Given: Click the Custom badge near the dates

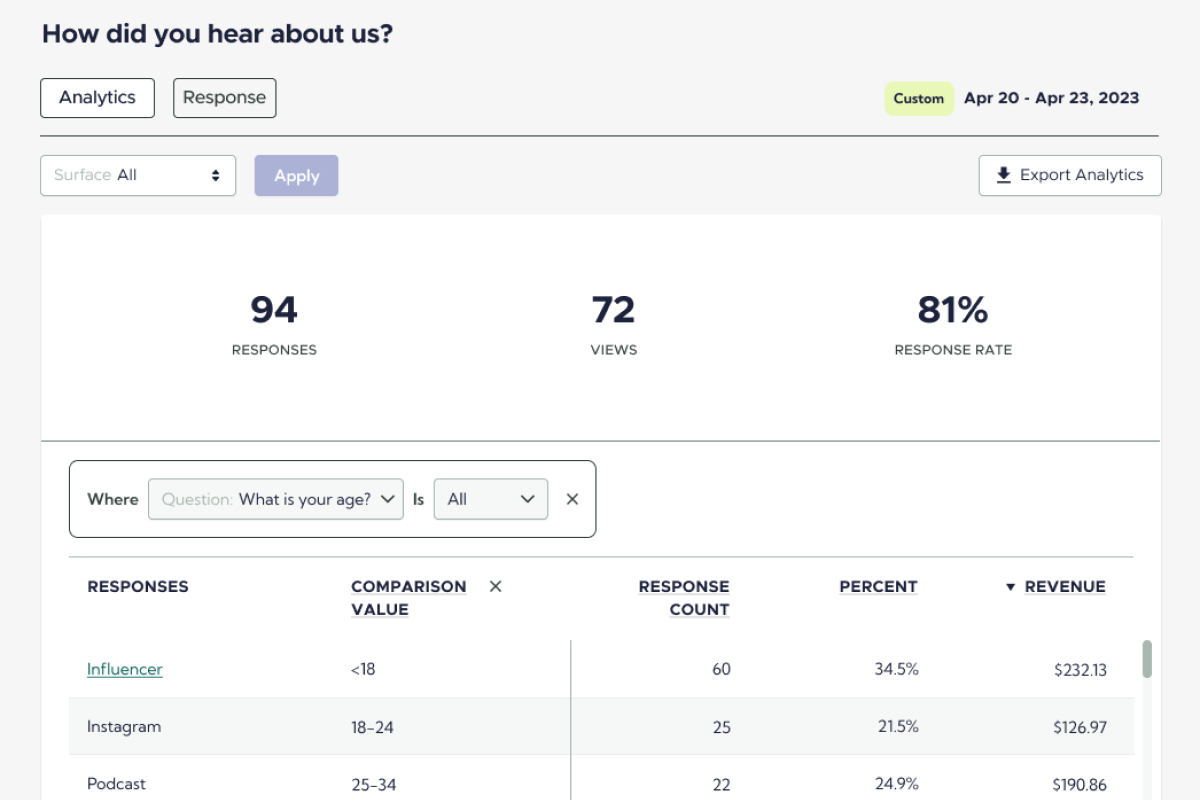Looking at the screenshot, I should [918, 98].
